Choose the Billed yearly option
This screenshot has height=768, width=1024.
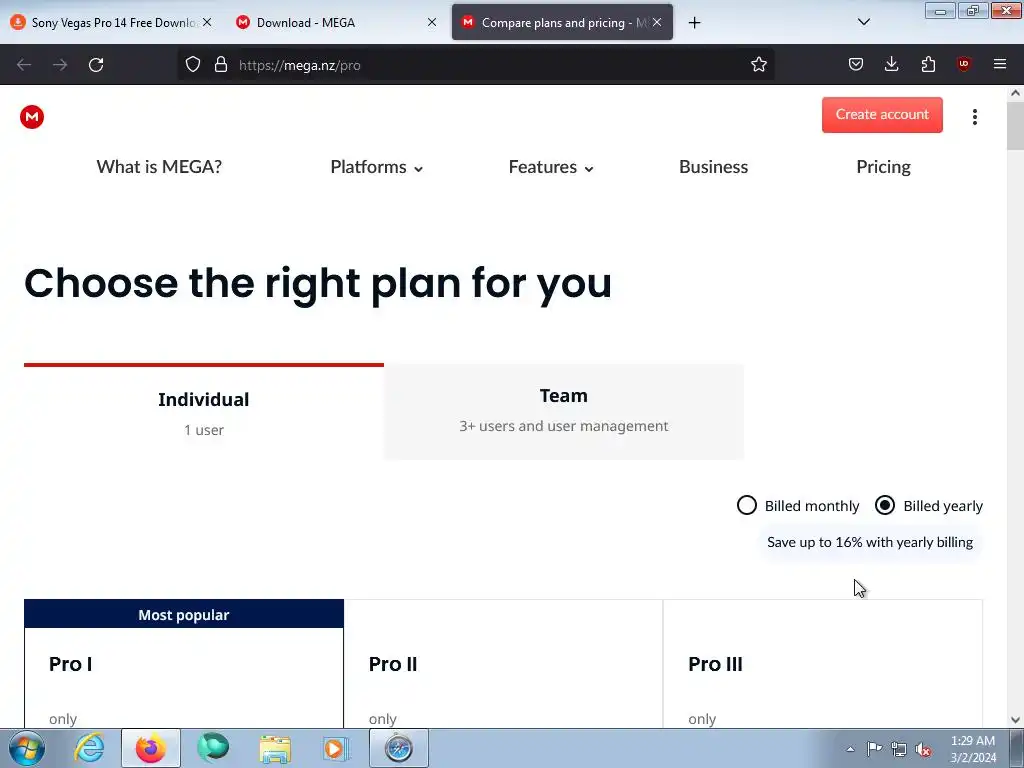(929, 505)
